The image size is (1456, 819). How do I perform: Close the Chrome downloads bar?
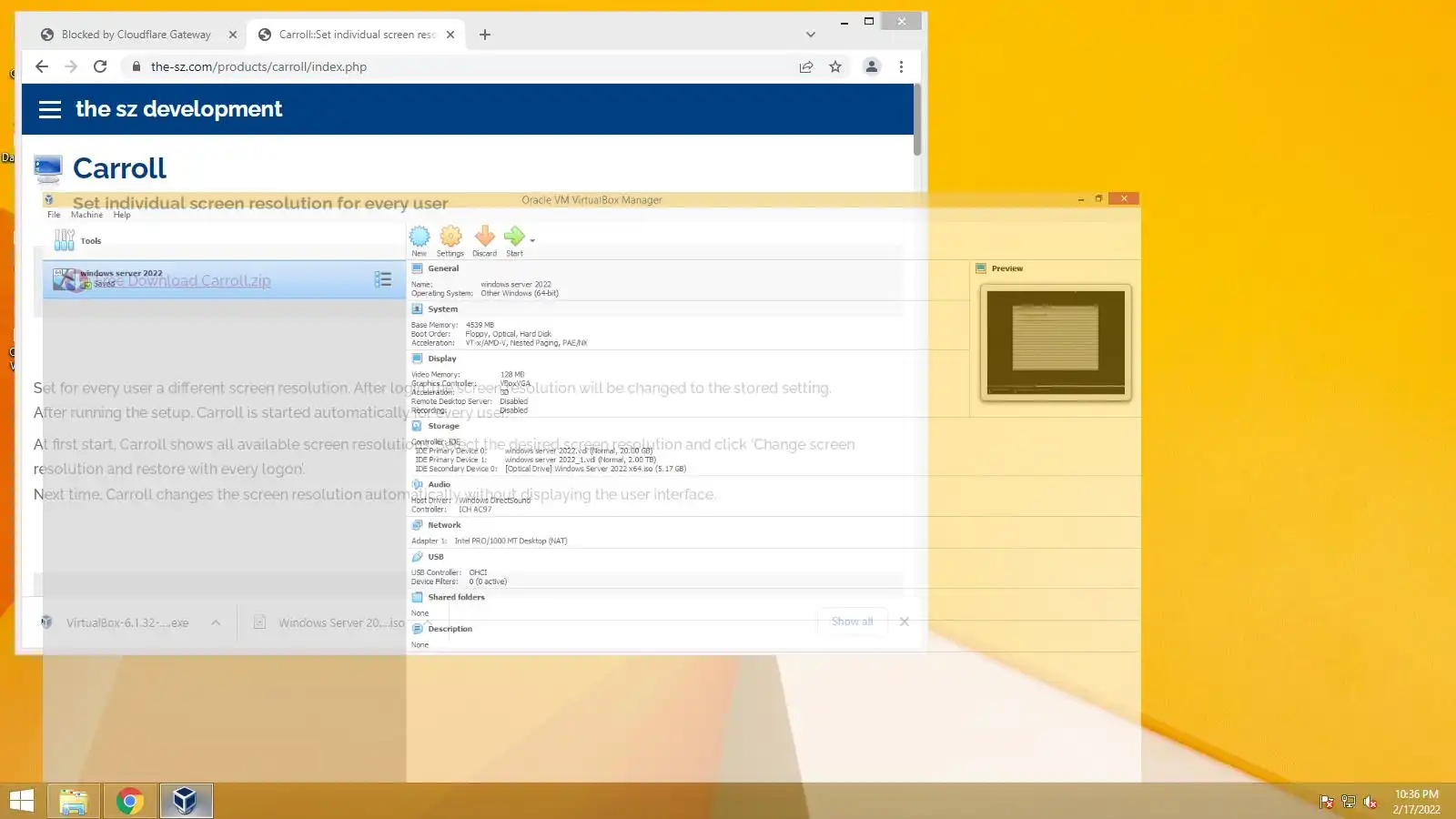904,622
